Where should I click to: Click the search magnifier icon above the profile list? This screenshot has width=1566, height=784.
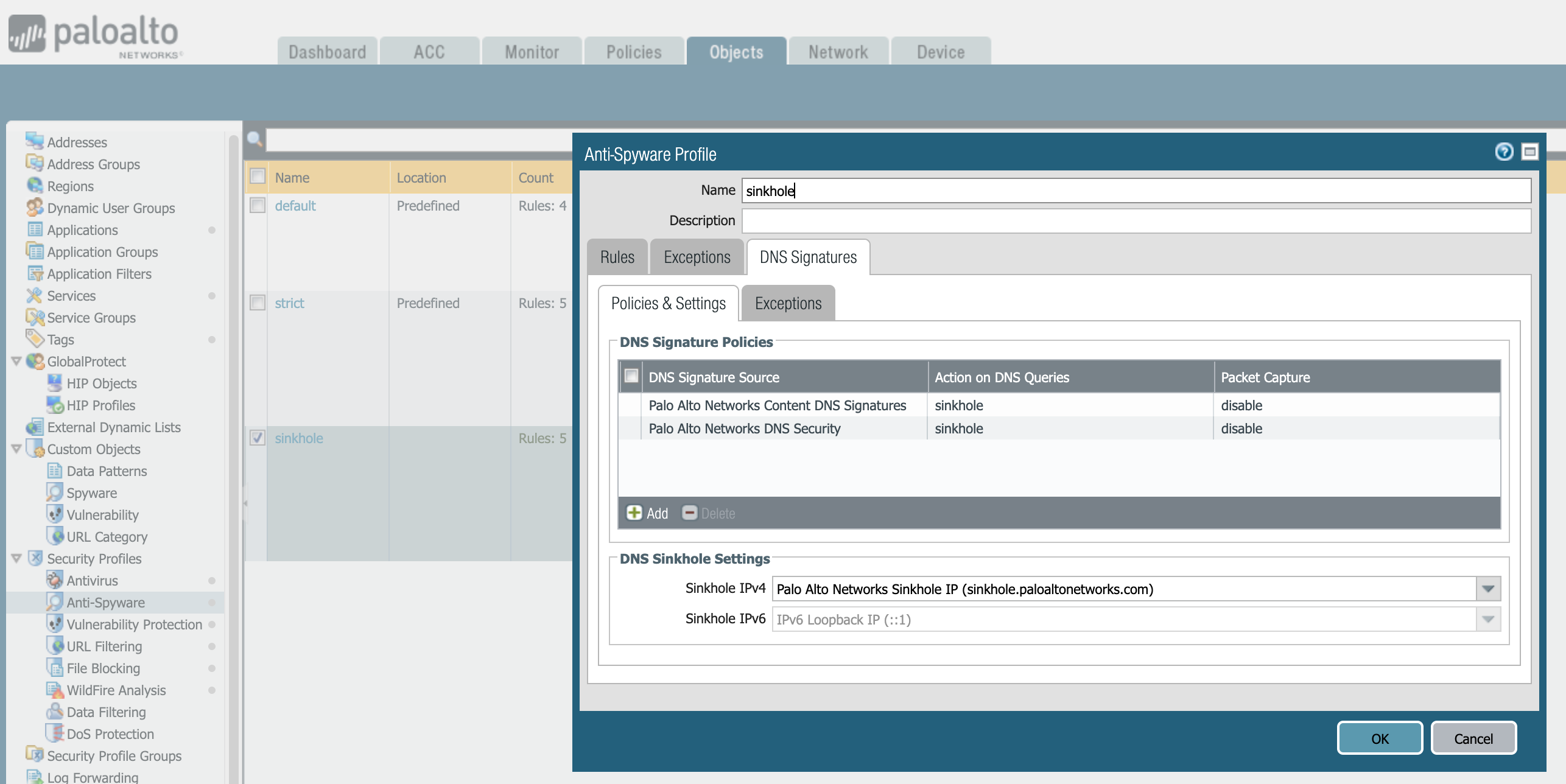point(255,139)
